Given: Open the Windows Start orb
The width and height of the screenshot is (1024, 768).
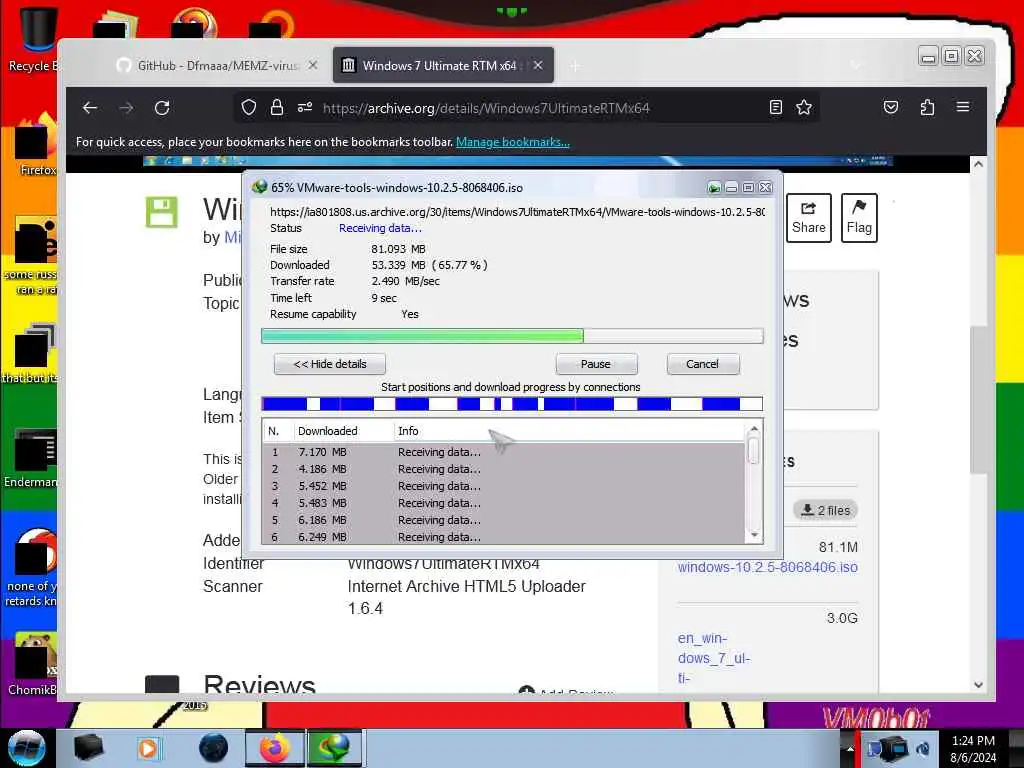Looking at the screenshot, I should [27, 748].
